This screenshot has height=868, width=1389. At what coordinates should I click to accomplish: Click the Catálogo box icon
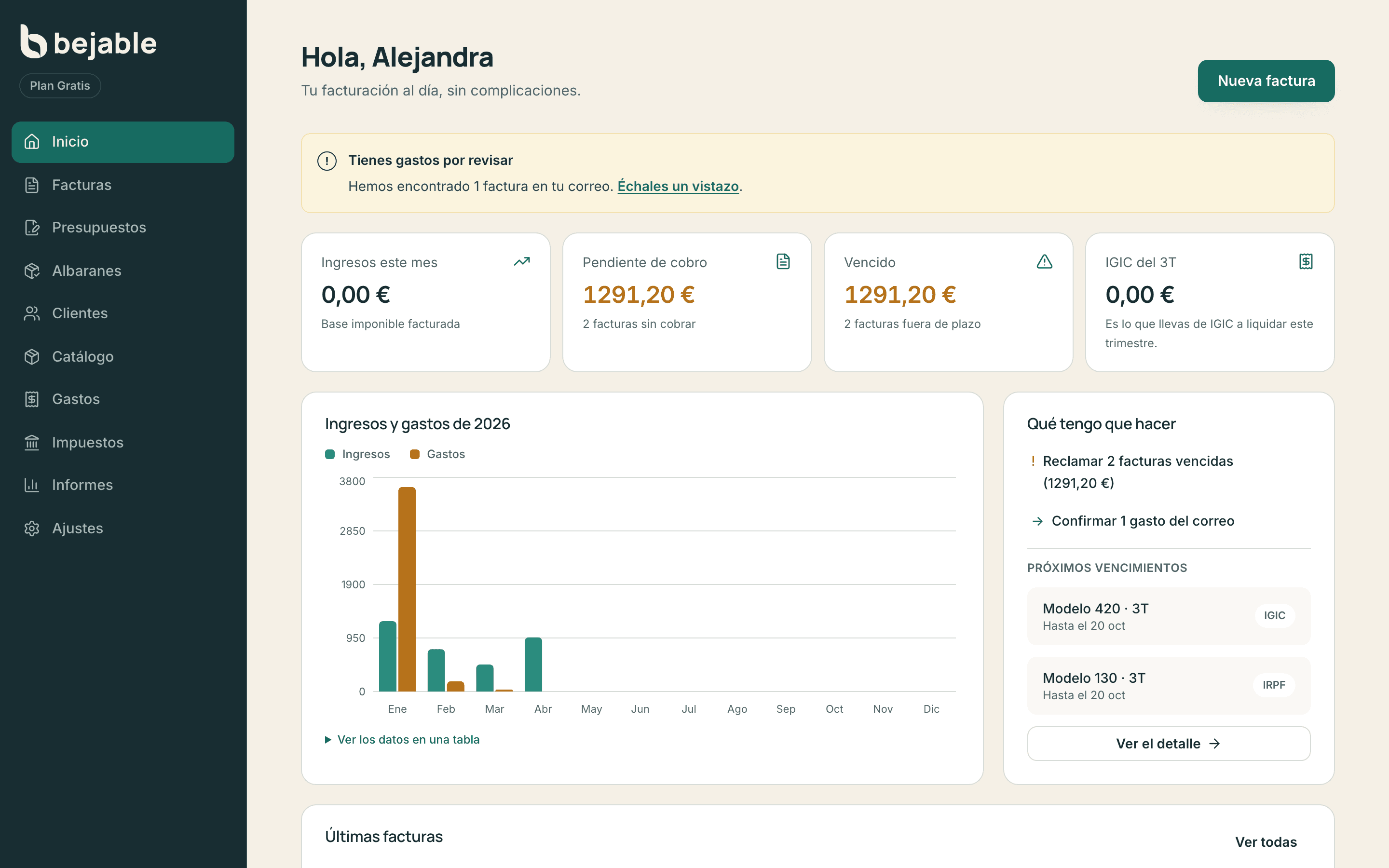pyautogui.click(x=31, y=356)
